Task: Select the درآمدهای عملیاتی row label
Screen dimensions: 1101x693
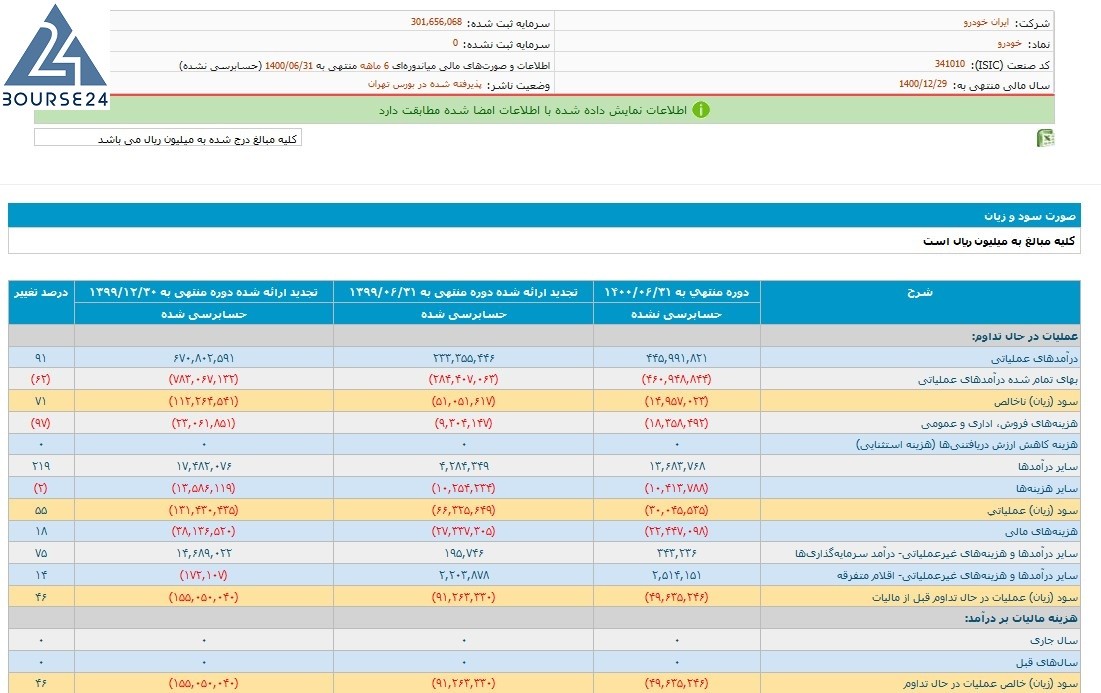Action: 1034,358
